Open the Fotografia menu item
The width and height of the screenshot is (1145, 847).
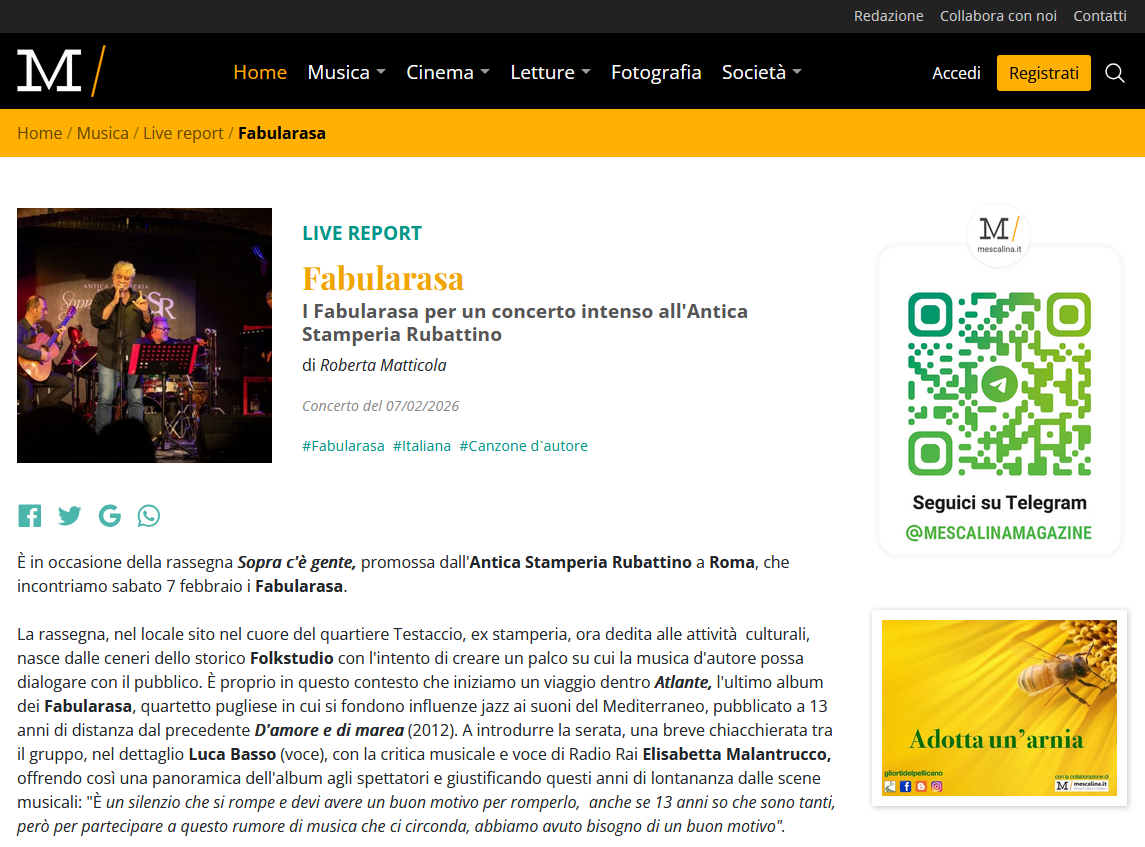coord(656,72)
